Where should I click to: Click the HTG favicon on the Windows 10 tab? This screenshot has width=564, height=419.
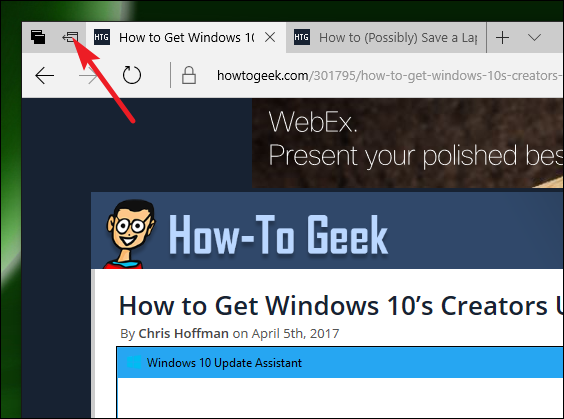[x=102, y=37]
